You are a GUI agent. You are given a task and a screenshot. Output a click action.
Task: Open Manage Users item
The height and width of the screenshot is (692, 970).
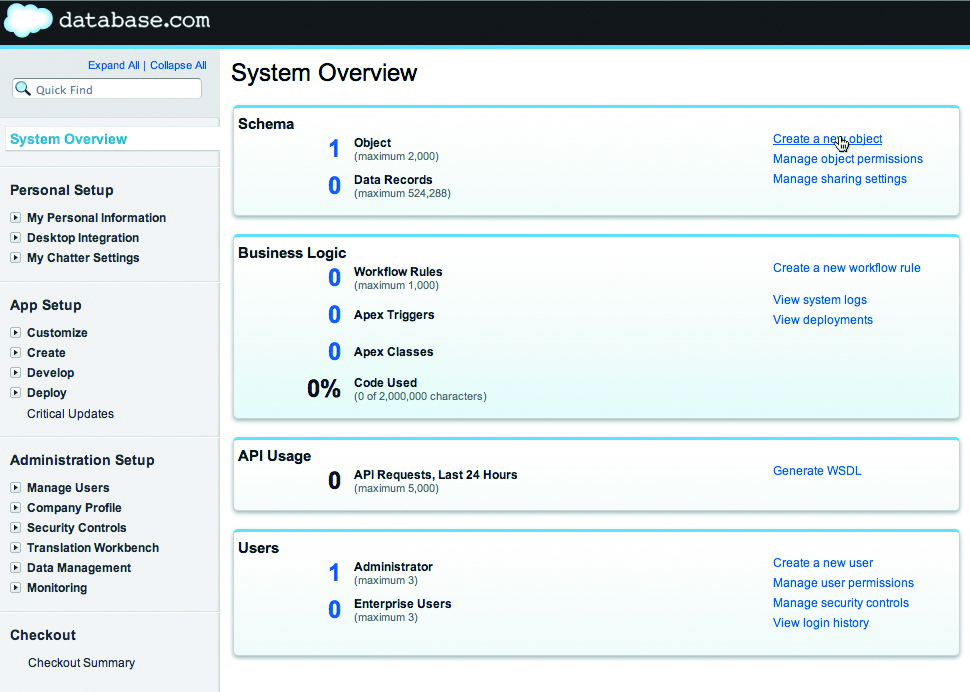click(68, 488)
